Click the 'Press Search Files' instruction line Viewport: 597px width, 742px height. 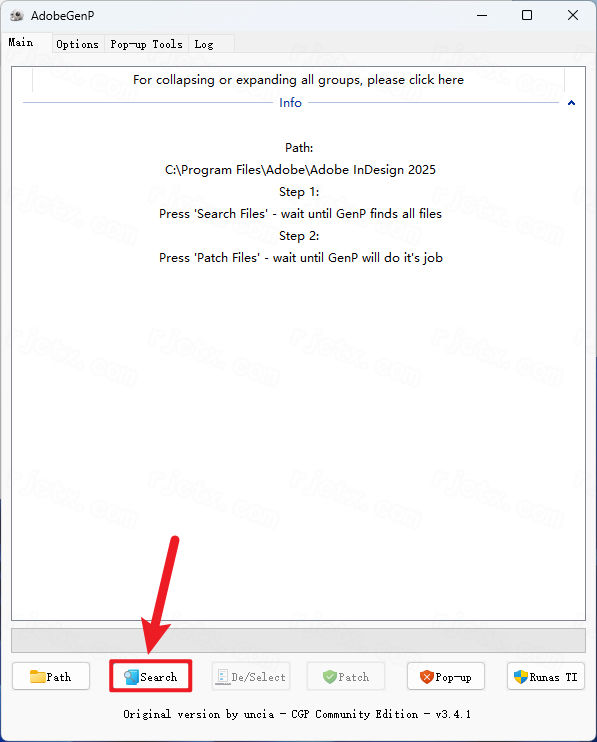tap(300, 214)
